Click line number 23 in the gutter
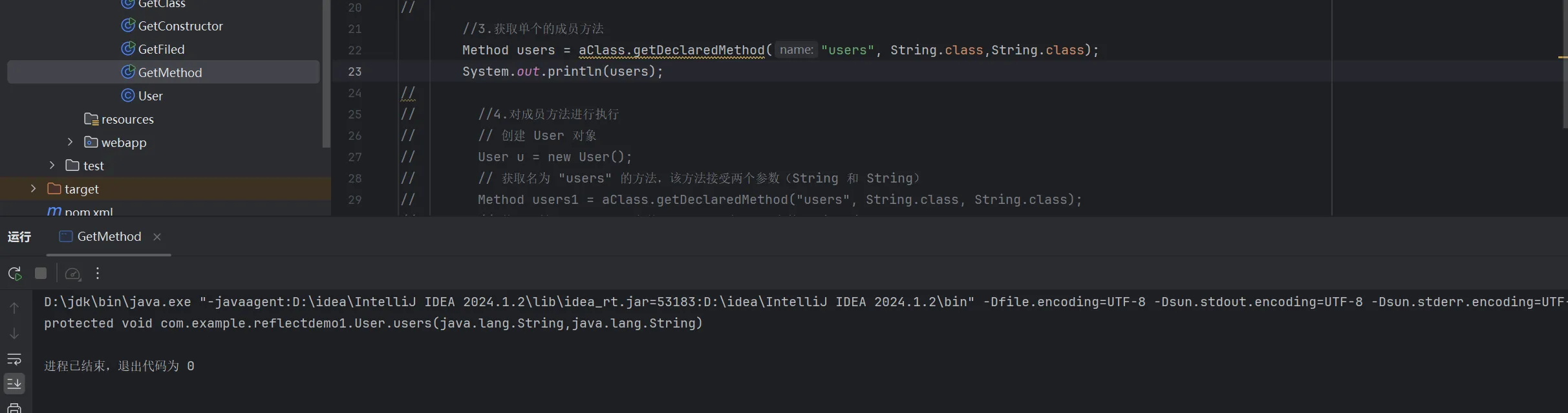Screen dimensions: 1568x413 tap(355, 71)
